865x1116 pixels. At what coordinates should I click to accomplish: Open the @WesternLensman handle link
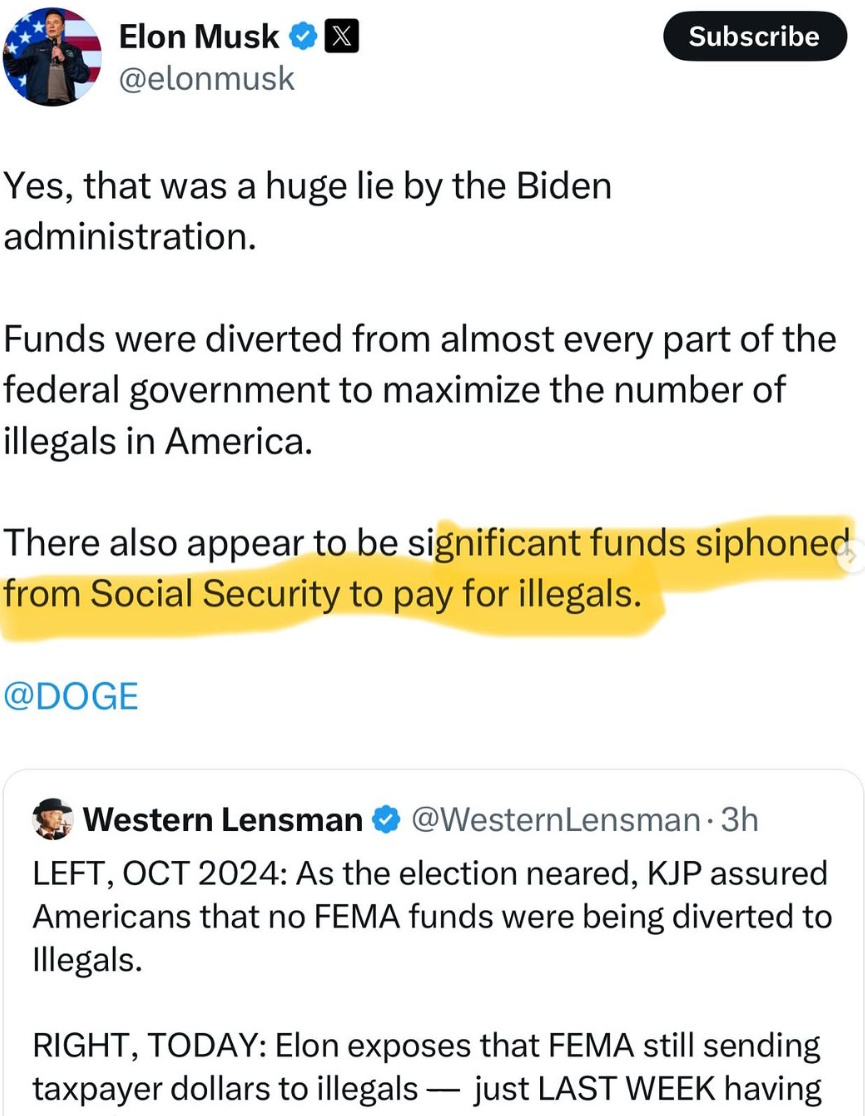point(555,820)
